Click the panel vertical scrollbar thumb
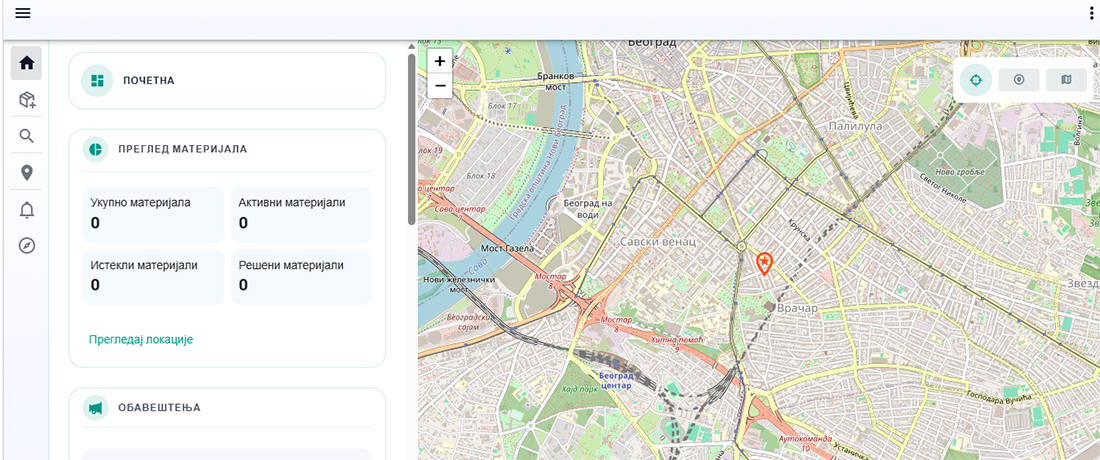This screenshot has width=1100, height=460. pyautogui.click(x=412, y=140)
